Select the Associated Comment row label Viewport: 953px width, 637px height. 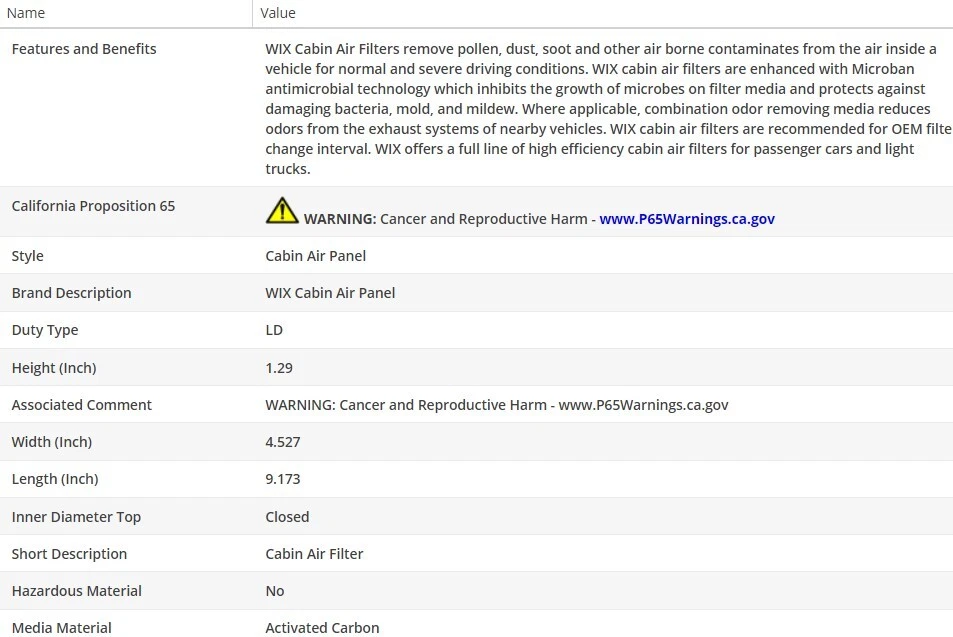[82, 405]
